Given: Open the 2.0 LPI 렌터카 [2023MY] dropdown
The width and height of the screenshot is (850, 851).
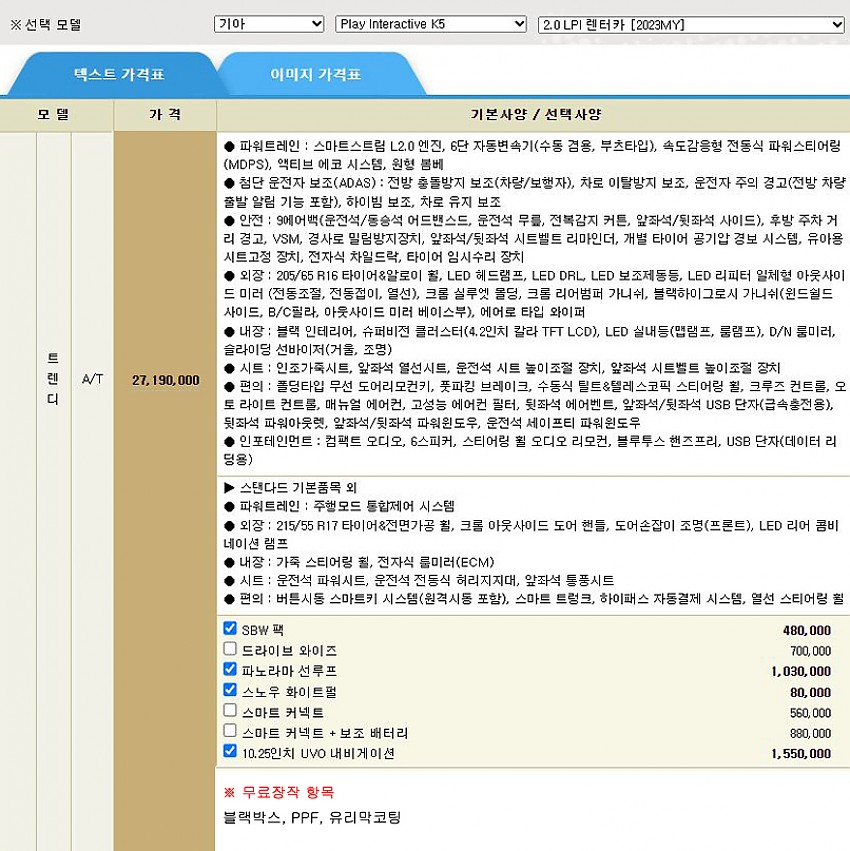Looking at the screenshot, I should 691,24.
